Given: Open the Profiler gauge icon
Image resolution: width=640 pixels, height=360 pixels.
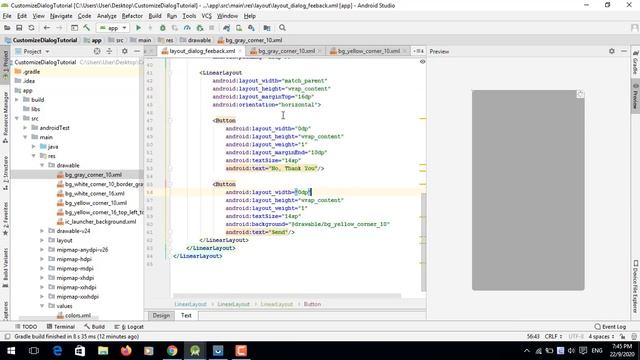Looking at the screenshot, I should pos(187,28).
